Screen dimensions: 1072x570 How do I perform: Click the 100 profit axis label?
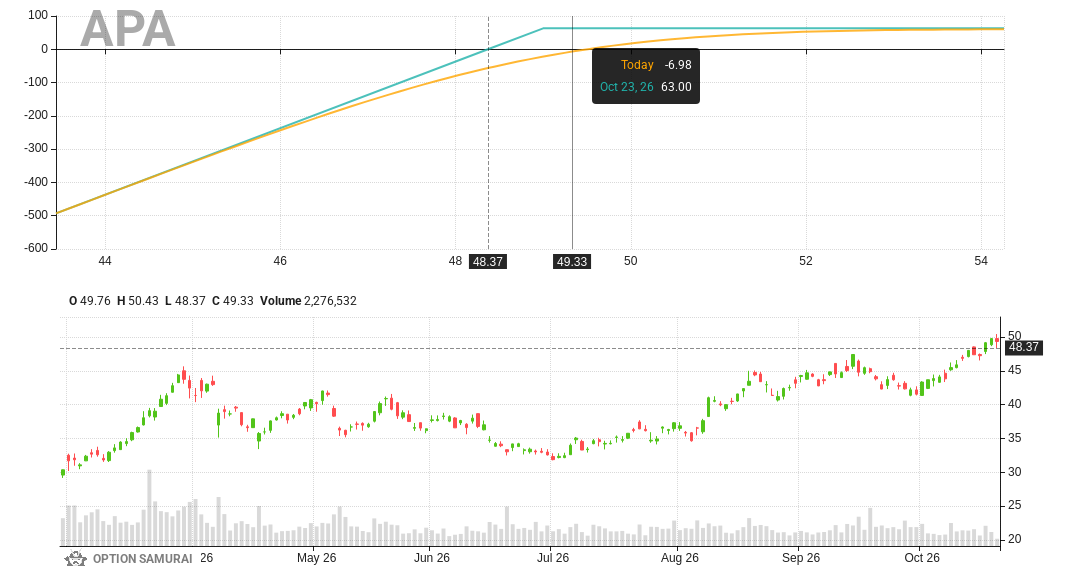click(x=38, y=15)
